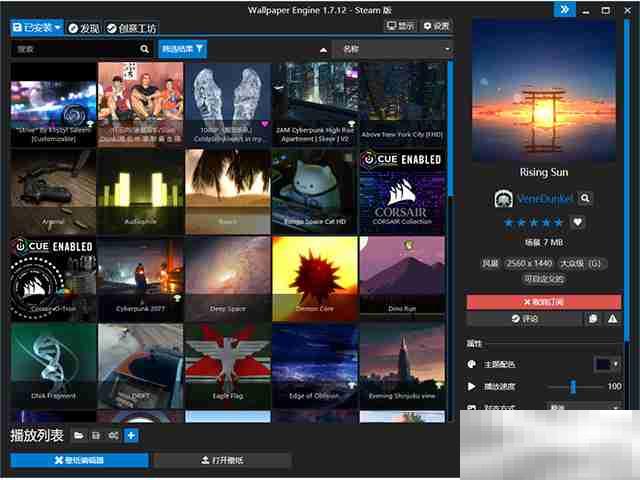This screenshot has height=480, width=640.
Task: Adjust the playback speed slider
Action: tap(576, 387)
